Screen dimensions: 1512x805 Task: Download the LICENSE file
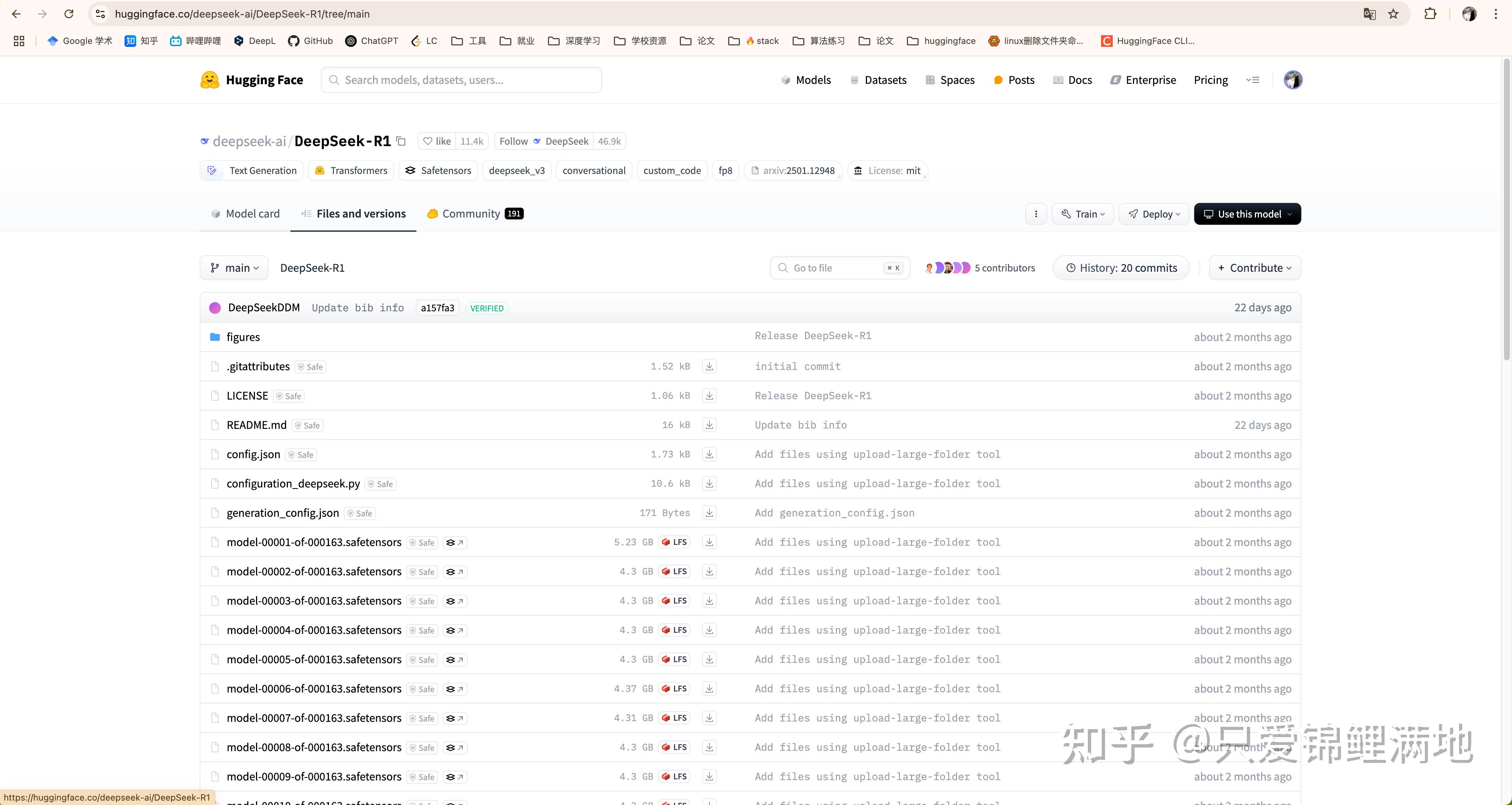709,396
